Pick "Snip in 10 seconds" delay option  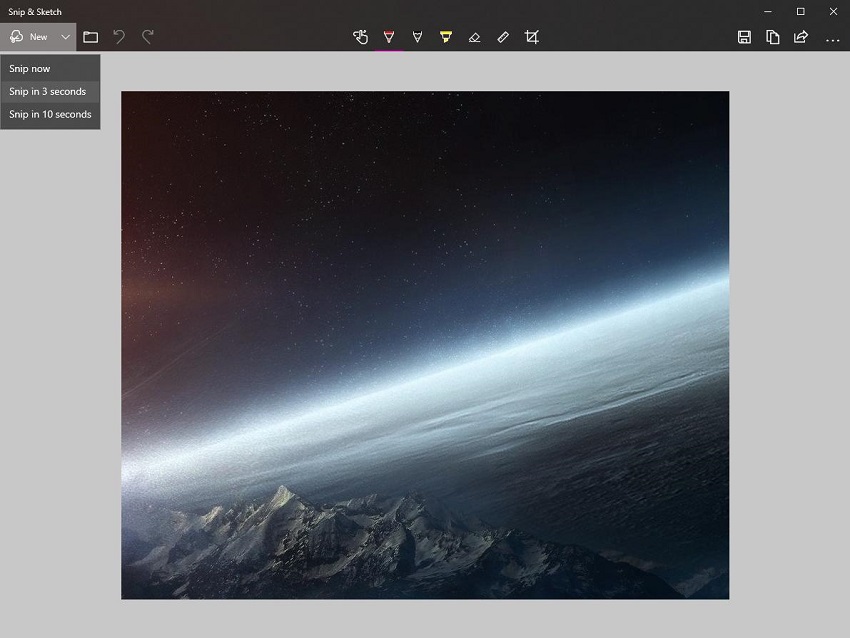[50, 114]
